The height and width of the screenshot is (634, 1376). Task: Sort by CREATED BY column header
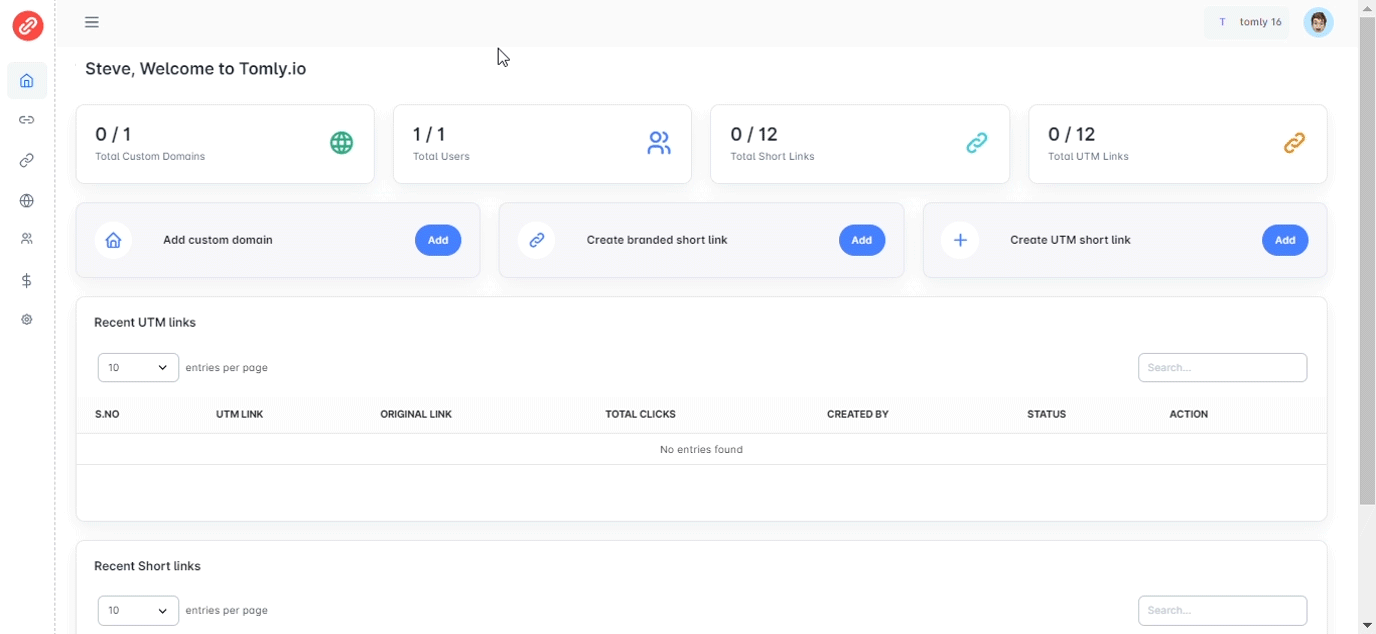pyautogui.click(x=858, y=414)
